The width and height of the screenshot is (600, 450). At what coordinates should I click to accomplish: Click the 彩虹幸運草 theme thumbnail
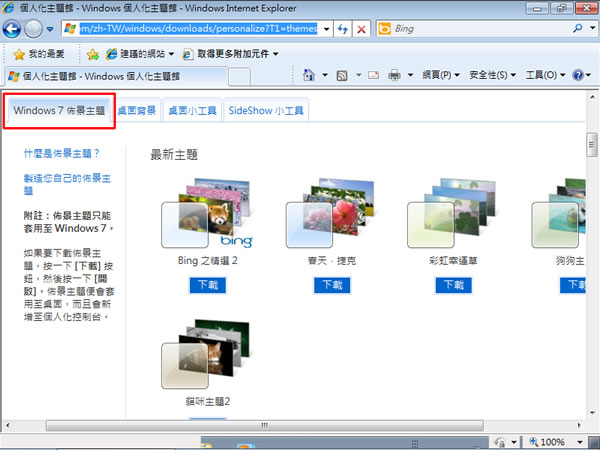coord(452,213)
